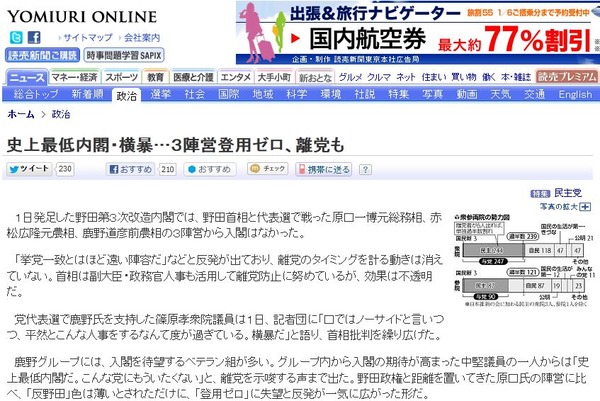This screenshot has width=600, height=401.
Task: Open the 本・雑誌 link in top nav
Action: tap(516, 77)
